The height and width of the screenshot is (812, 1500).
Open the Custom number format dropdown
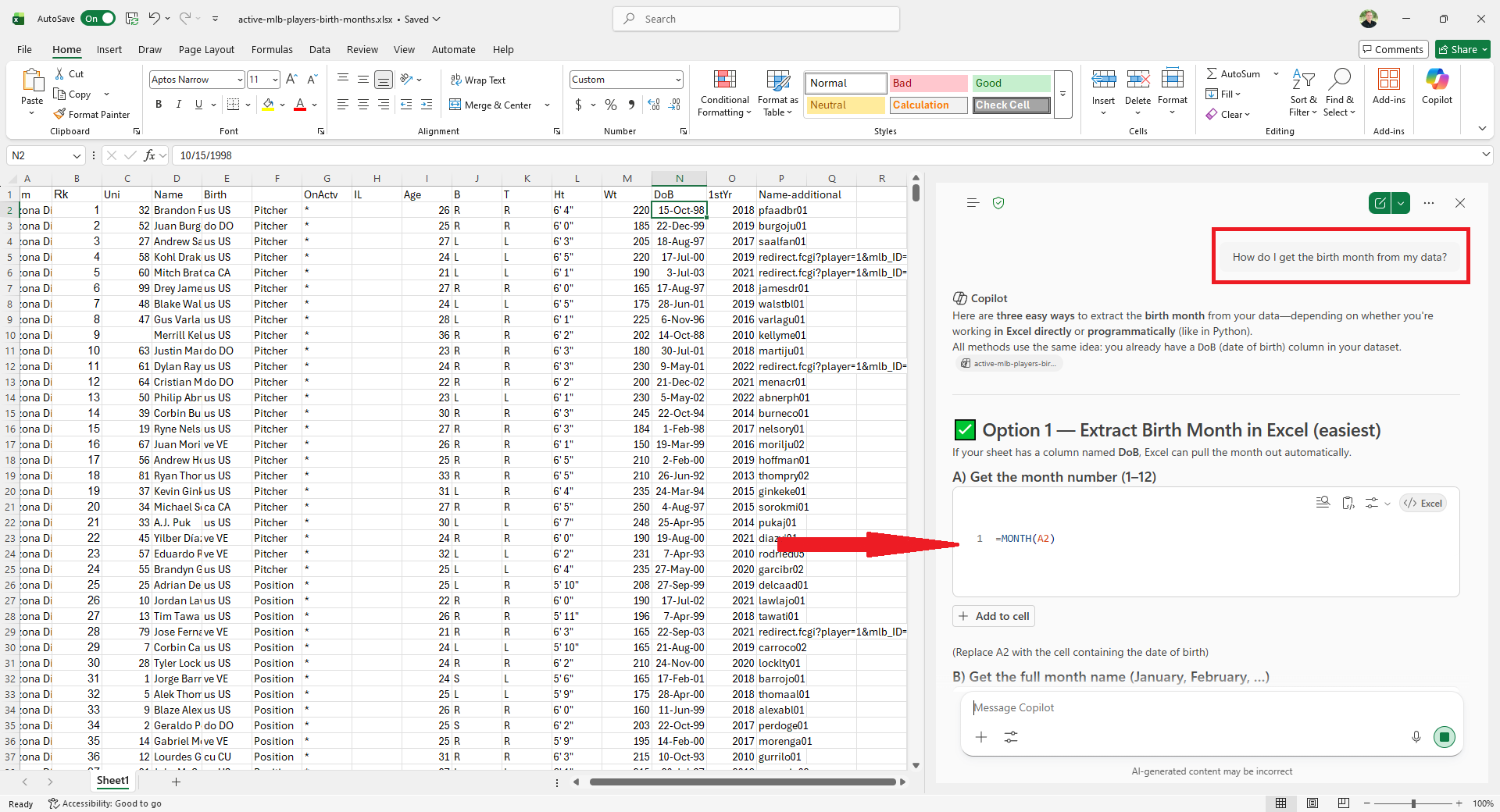677,79
